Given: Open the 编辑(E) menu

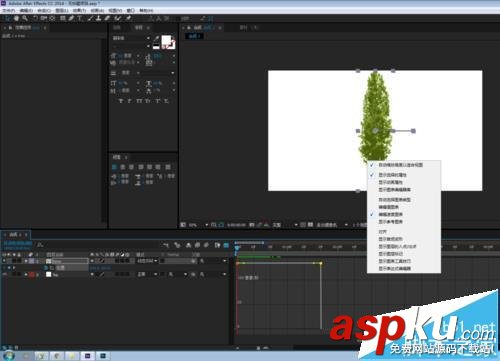Looking at the screenshot, I should [26, 11].
